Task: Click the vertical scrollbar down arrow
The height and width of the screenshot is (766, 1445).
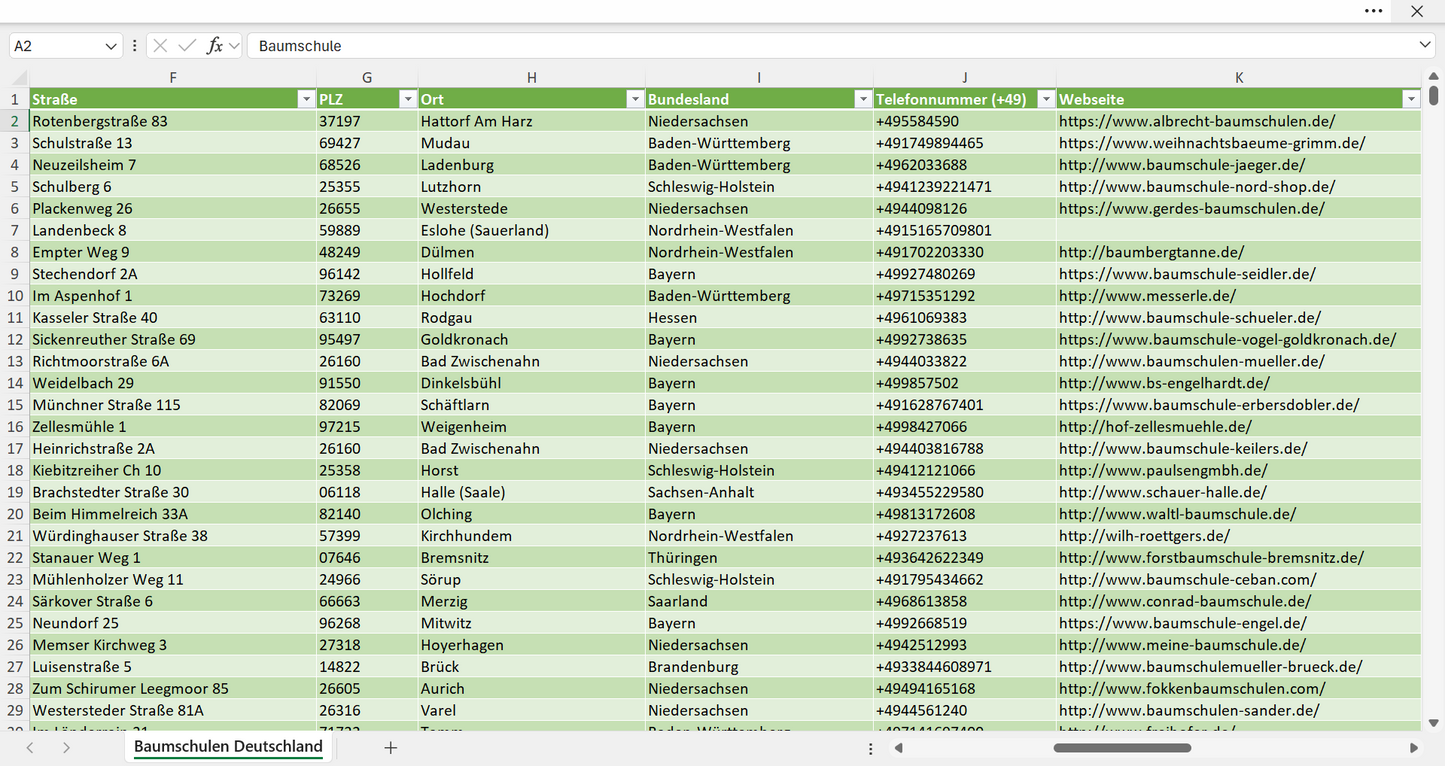Action: pos(1434,723)
